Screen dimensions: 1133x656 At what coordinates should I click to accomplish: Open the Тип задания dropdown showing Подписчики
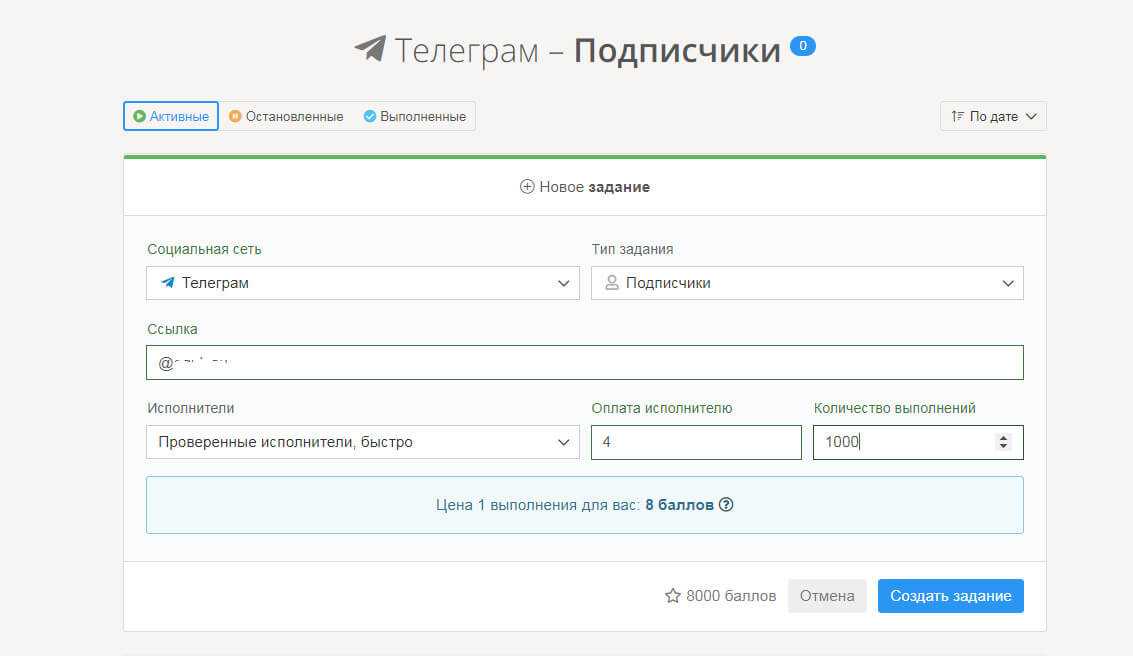(807, 283)
